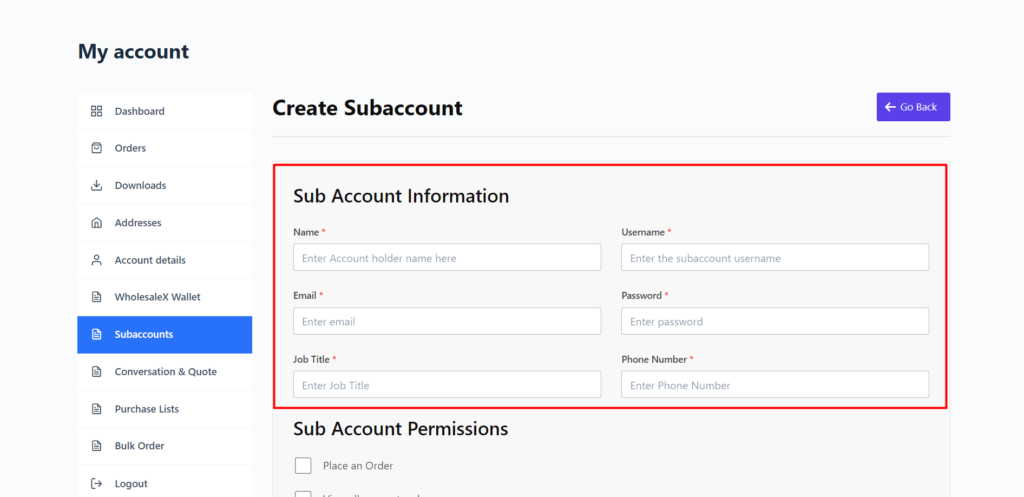
Task: Go to Purchase Lists
Action: coord(165,409)
